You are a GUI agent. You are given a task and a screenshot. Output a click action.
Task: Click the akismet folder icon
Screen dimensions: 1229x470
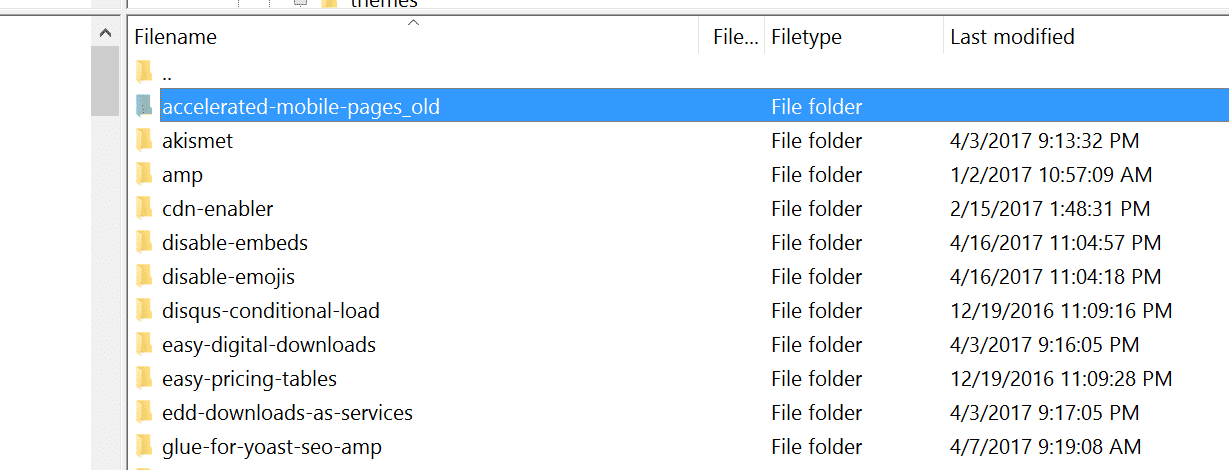144,141
